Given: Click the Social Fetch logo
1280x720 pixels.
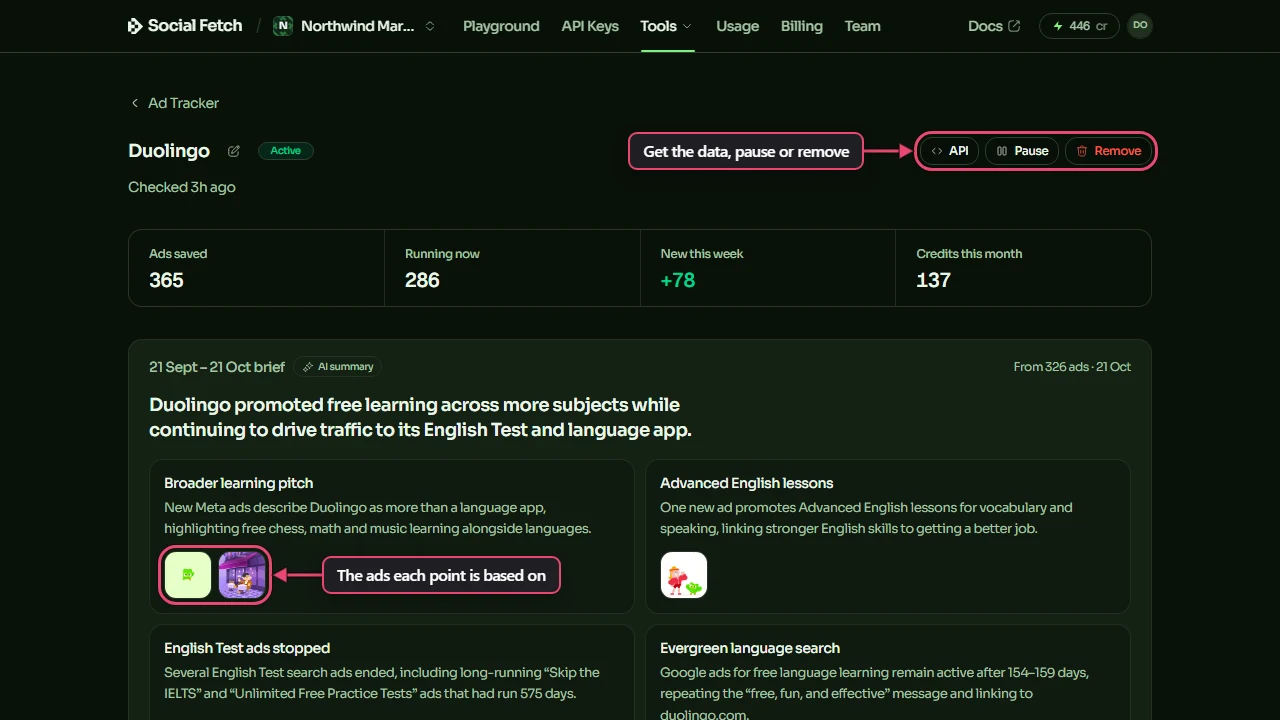Looking at the screenshot, I should 185,26.
